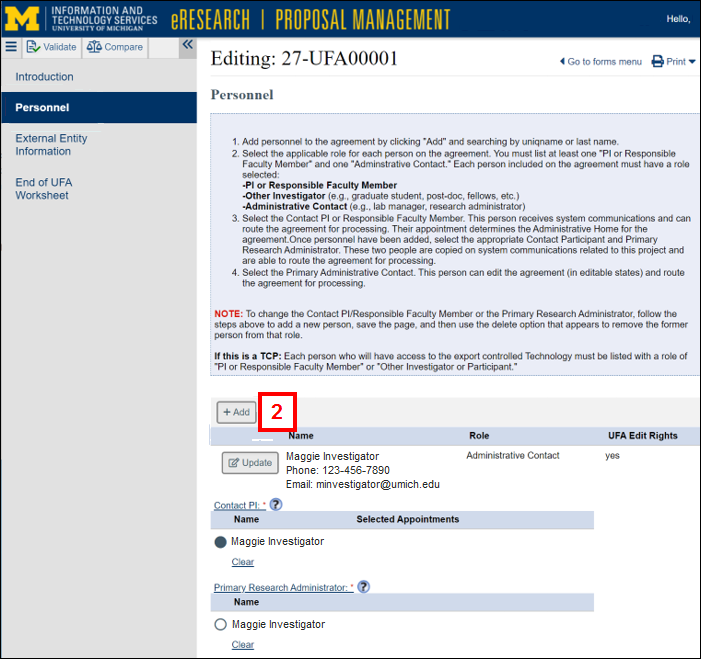The image size is (701, 659).
Task: Click Update for Maggie Investigator
Action: (250, 463)
